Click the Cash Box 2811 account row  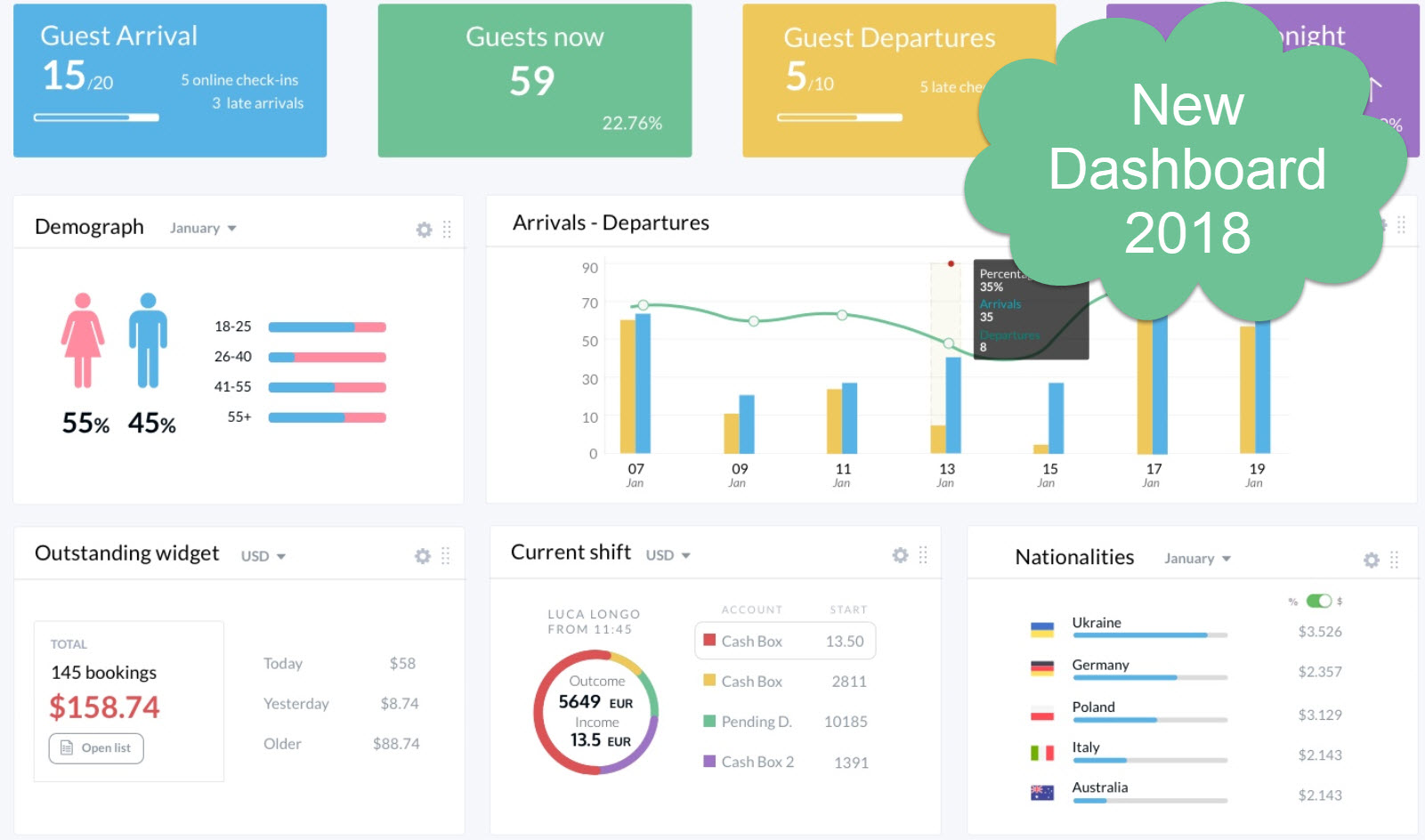pos(785,682)
